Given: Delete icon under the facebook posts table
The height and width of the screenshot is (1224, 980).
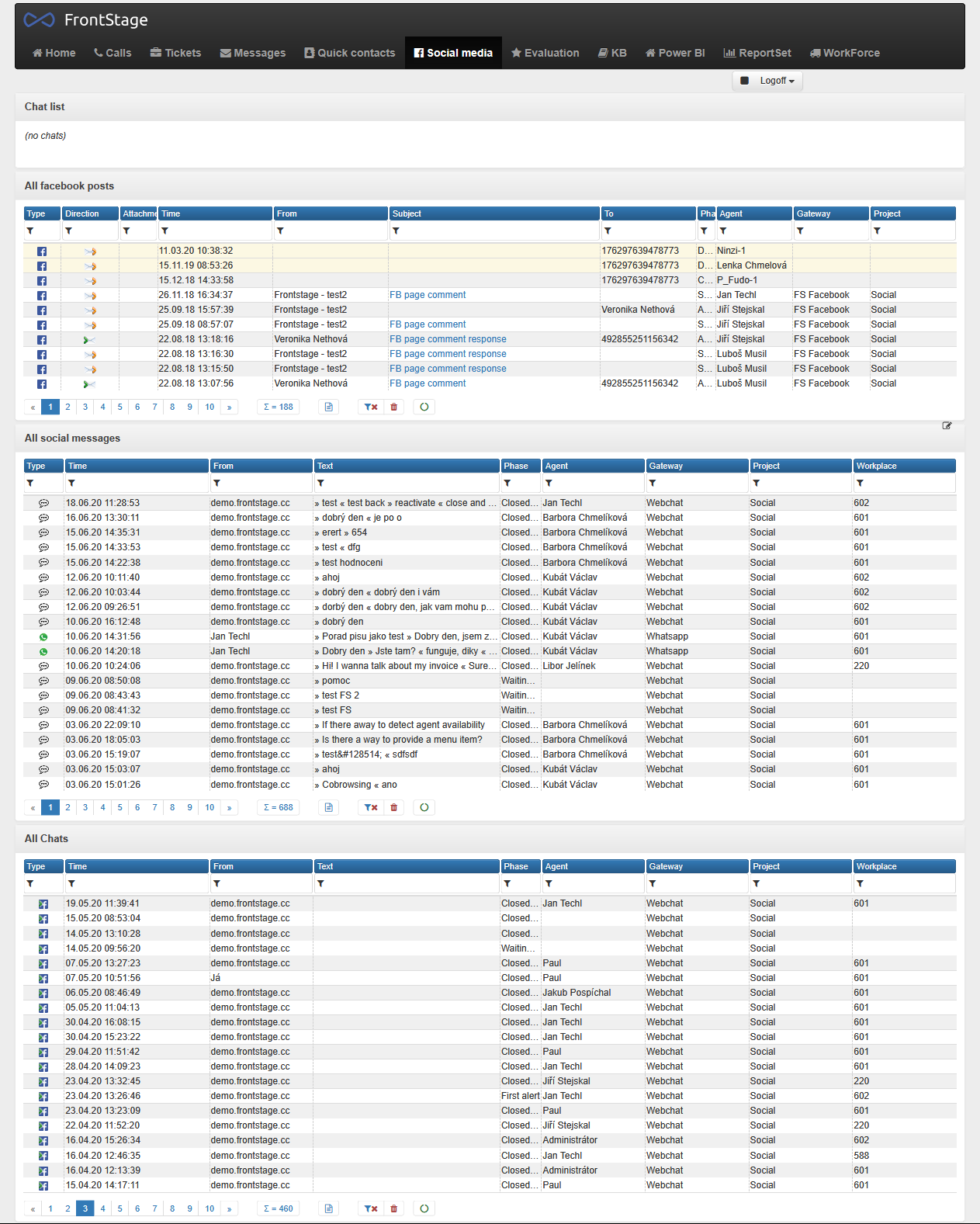Looking at the screenshot, I should [x=394, y=407].
